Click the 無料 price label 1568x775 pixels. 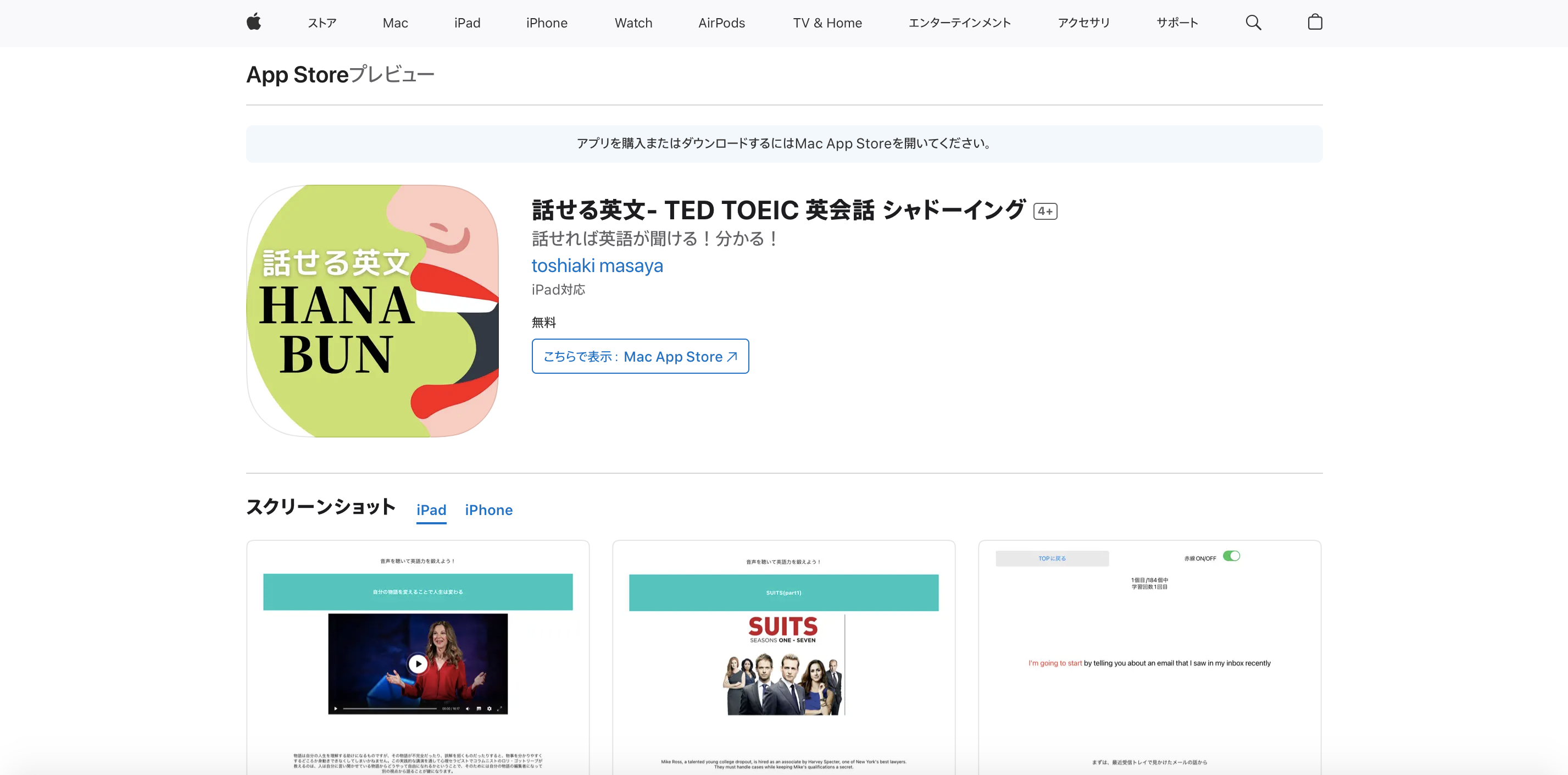[543, 323]
